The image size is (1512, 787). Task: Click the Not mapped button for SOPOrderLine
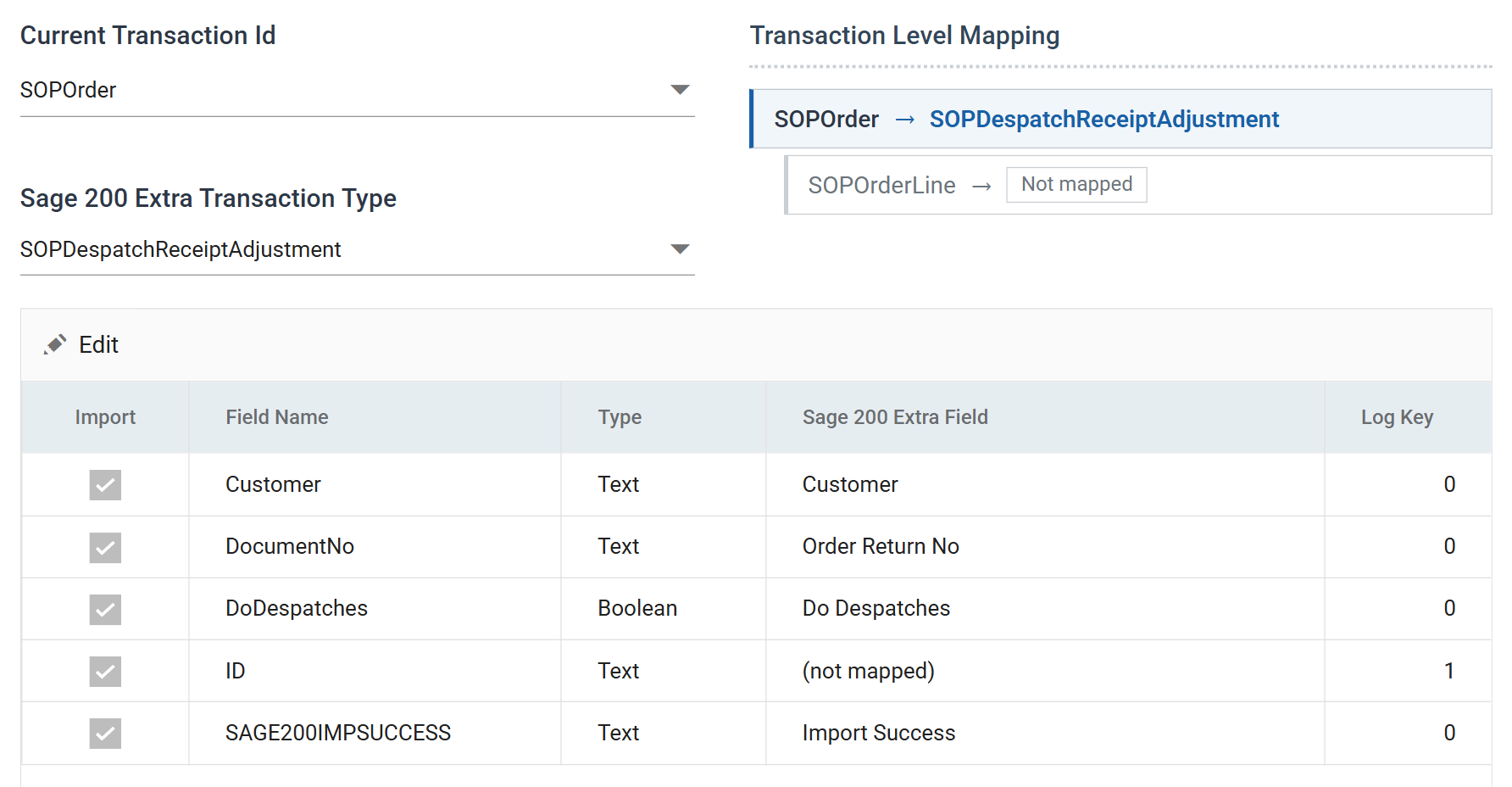pos(1076,184)
